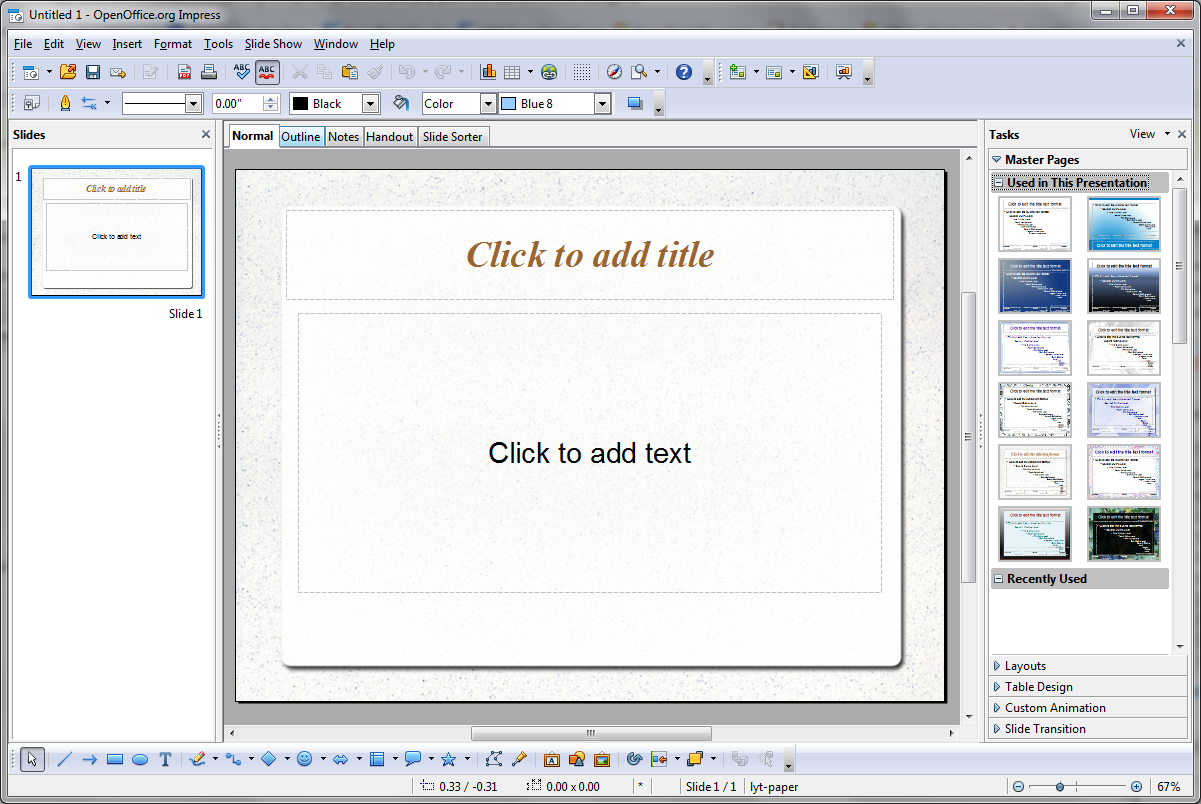Image resolution: width=1201 pixels, height=804 pixels.
Task: Open the line color Black dropdown
Action: [x=370, y=103]
